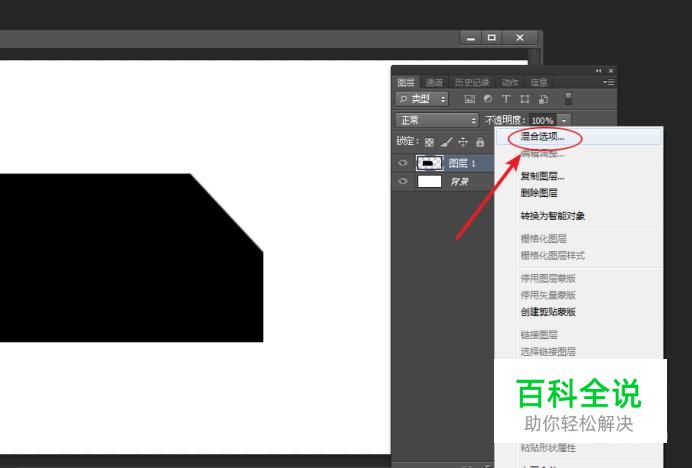Switch to the 信息 tab
The image size is (692, 468).
(x=539, y=83)
